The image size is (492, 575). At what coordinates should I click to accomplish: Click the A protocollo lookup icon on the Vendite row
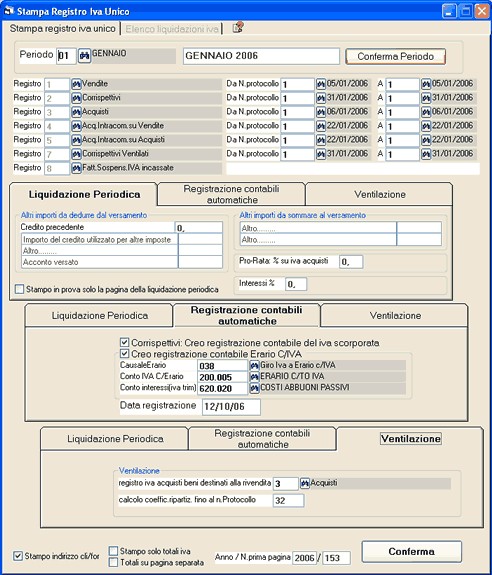pyautogui.click(x=426, y=84)
